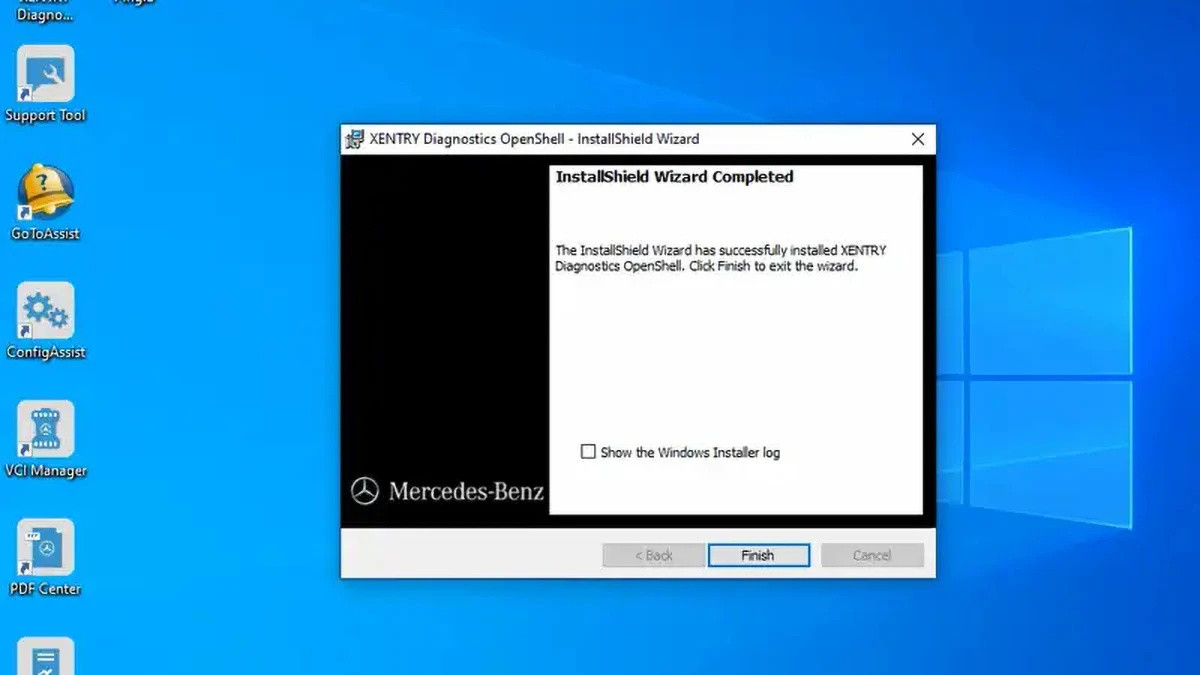Click Finish to exit the wizard

[x=758, y=555]
